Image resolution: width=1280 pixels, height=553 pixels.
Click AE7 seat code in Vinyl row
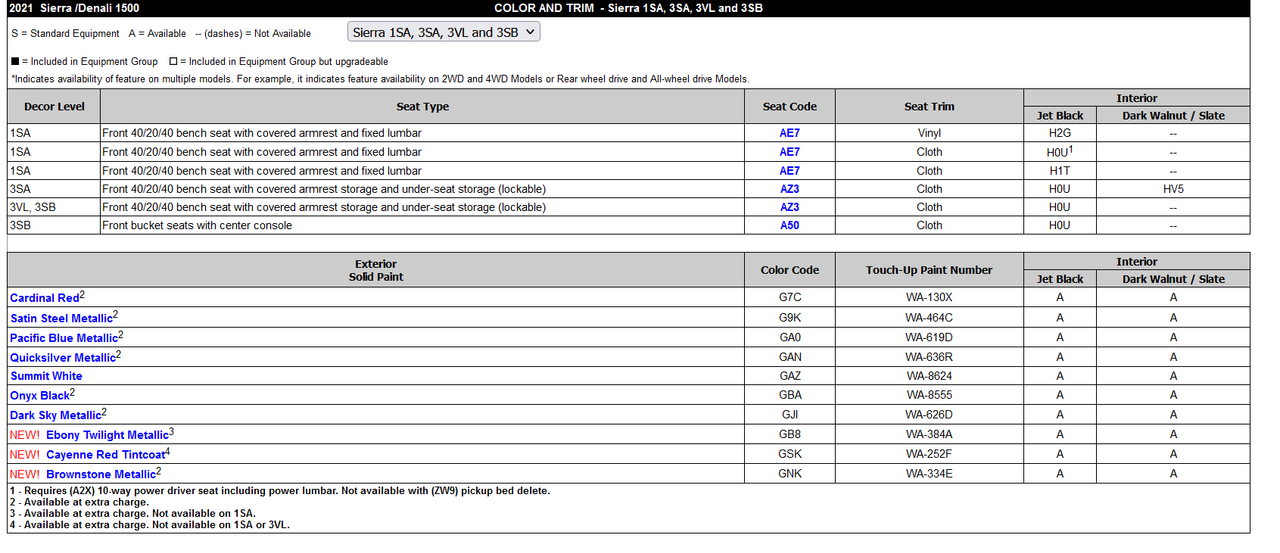(790, 133)
